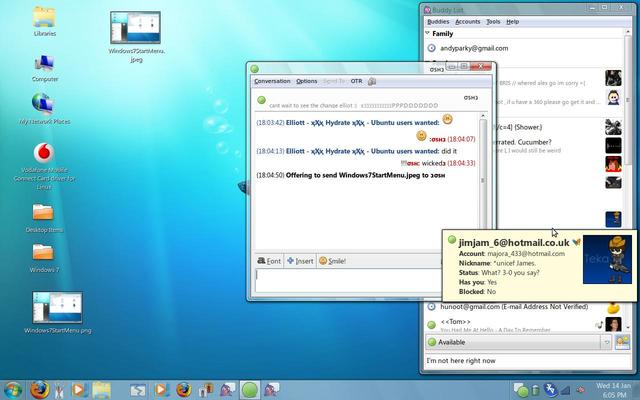Click smiley emoticon after first Elliott message
Image resolution: width=640 pixels, height=400 pixels.
[x=447, y=119]
